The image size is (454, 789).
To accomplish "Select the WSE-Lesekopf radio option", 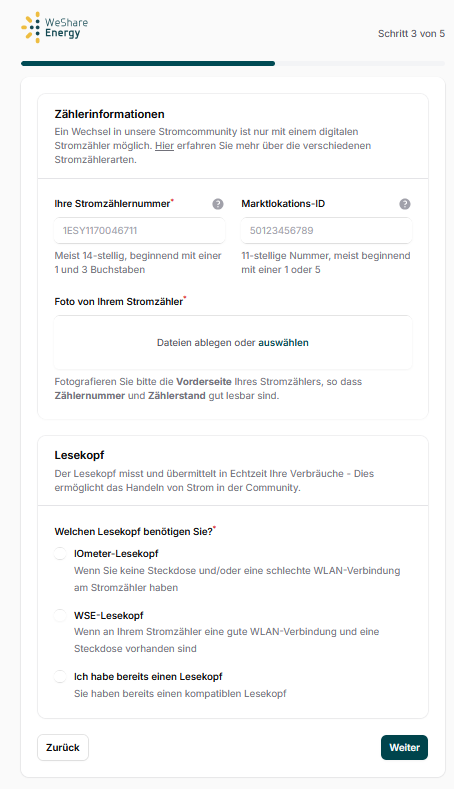I will point(60,615).
